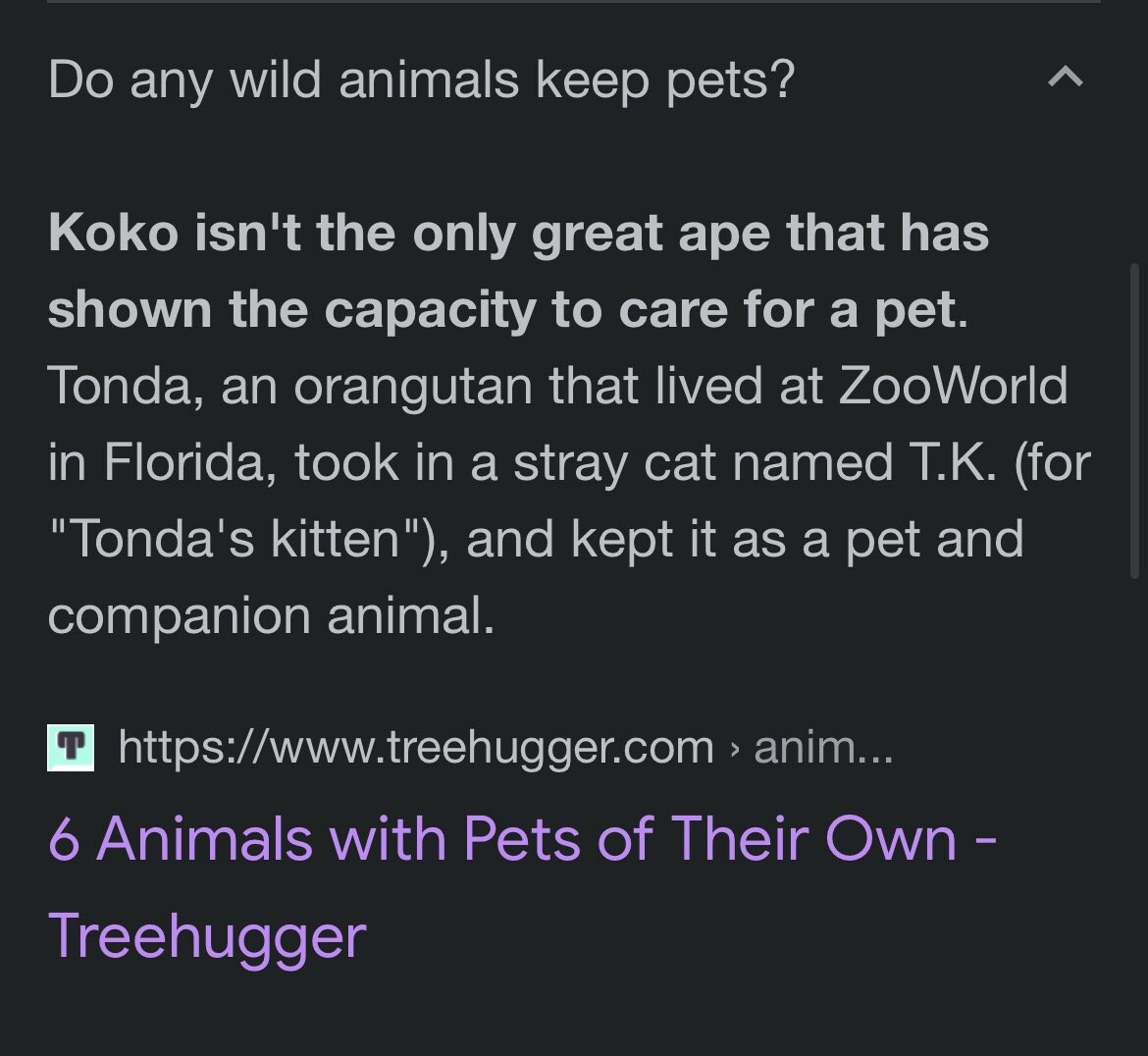Click the "Do any wild animals keep pets?" question
This screenshot has height=1056, width=1148.
421,79
